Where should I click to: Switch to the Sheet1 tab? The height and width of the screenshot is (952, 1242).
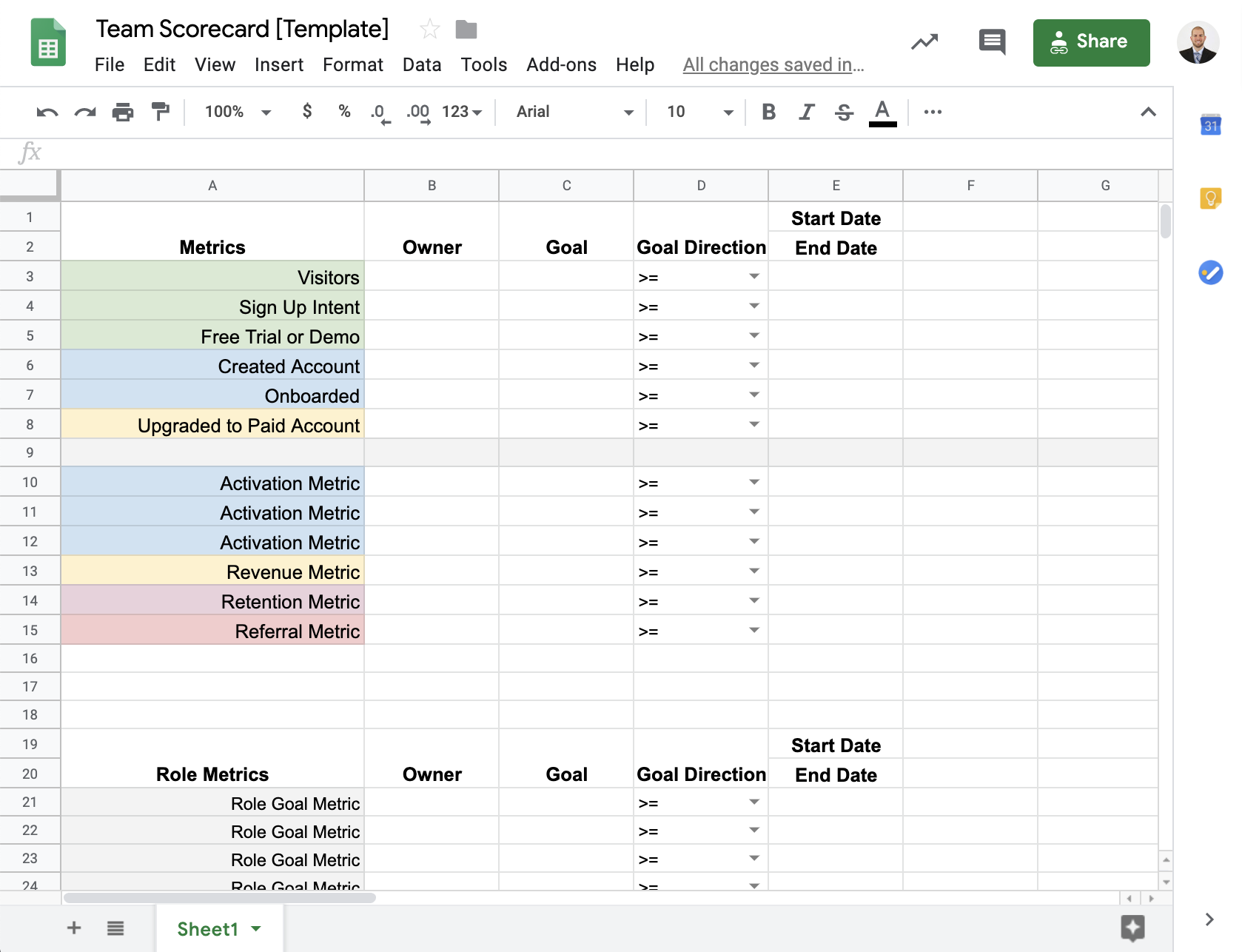(208, 929)
